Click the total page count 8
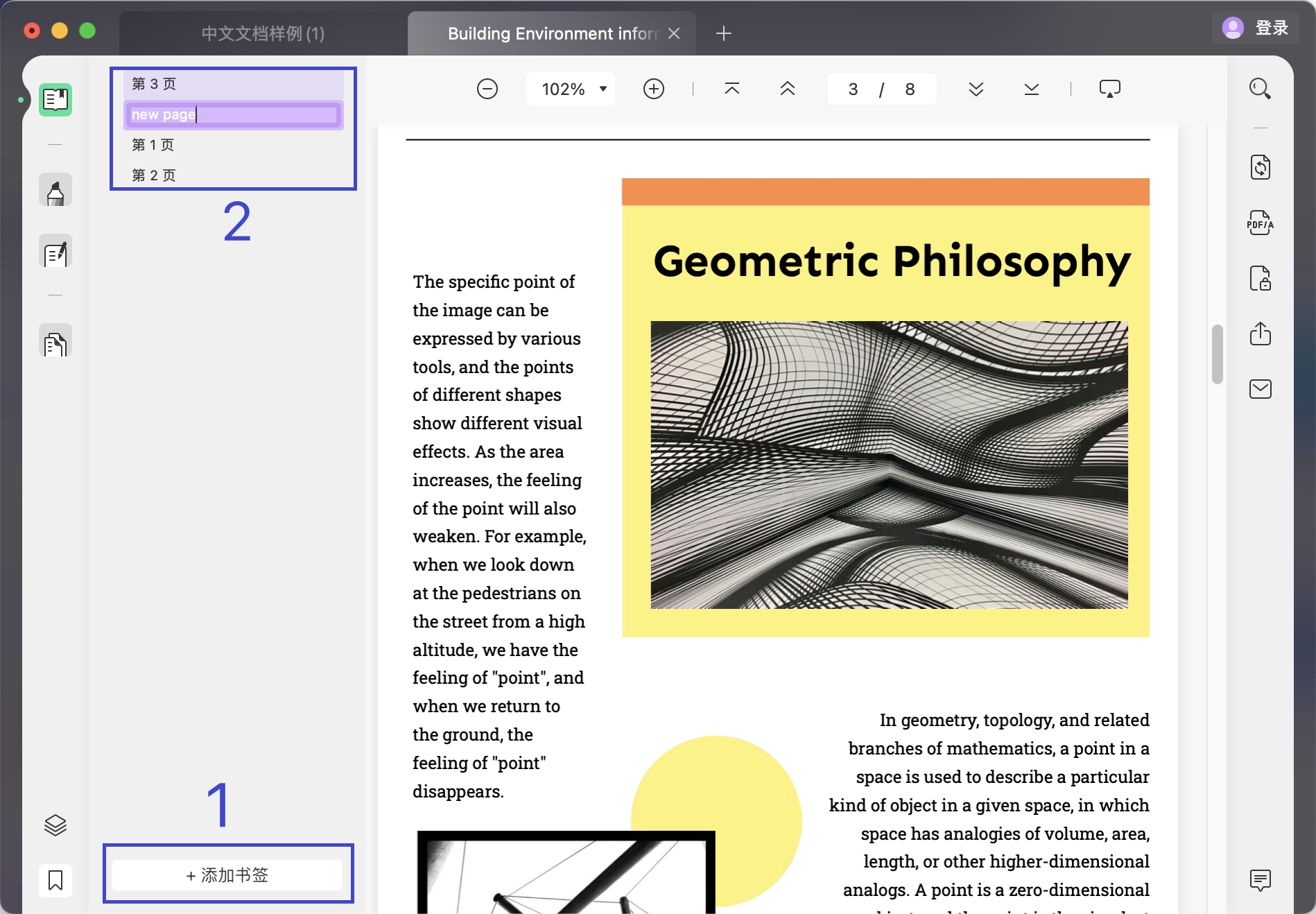 click(x=910, y=89)
